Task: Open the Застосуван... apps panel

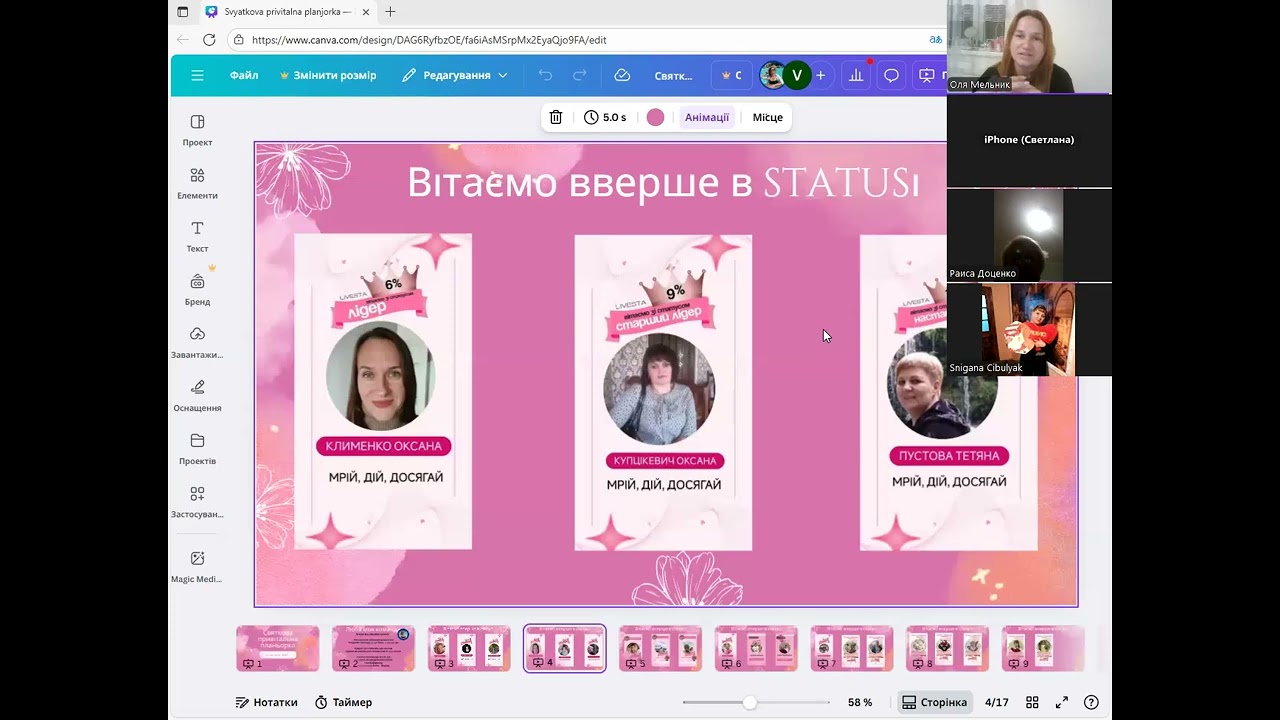Action: 197,502
